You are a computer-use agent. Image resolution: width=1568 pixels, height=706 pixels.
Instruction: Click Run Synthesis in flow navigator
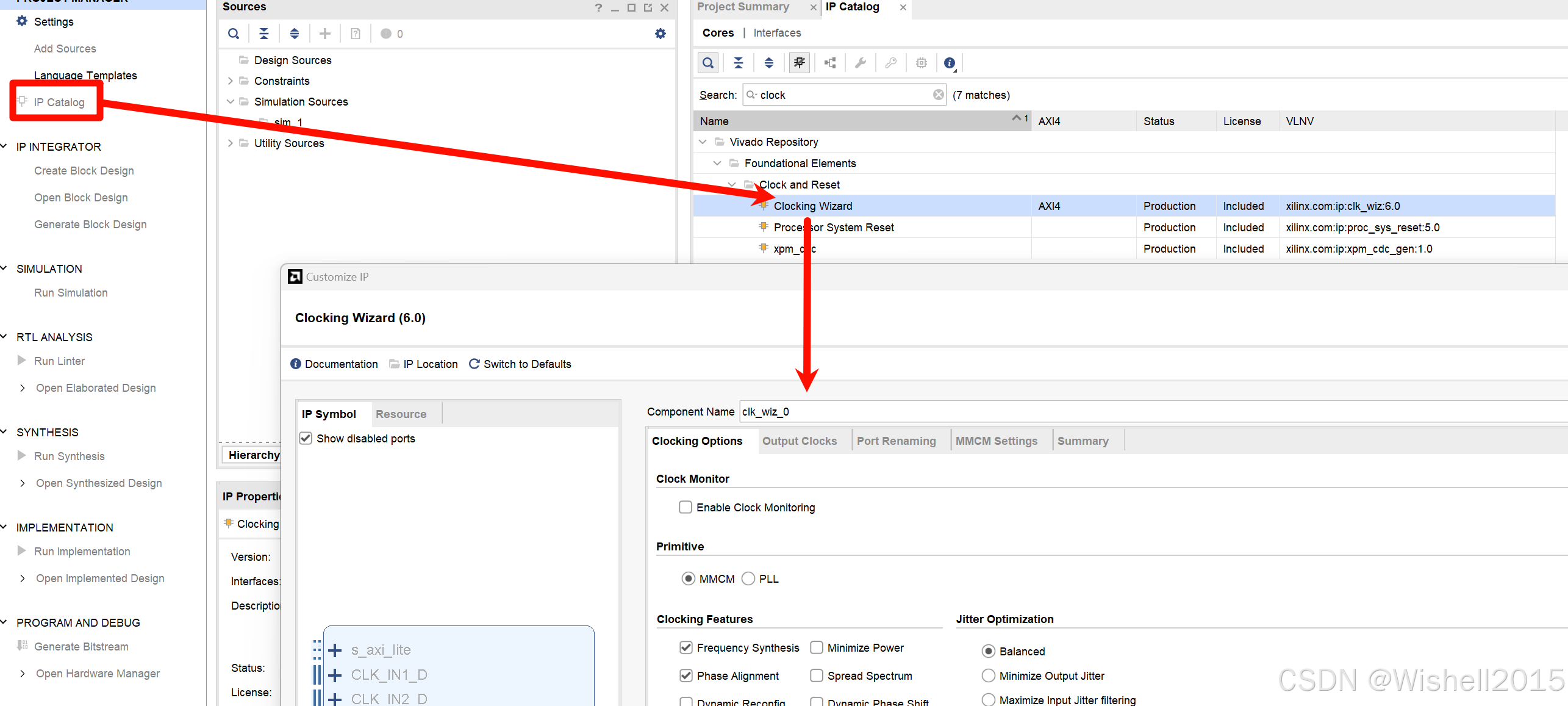69,456
